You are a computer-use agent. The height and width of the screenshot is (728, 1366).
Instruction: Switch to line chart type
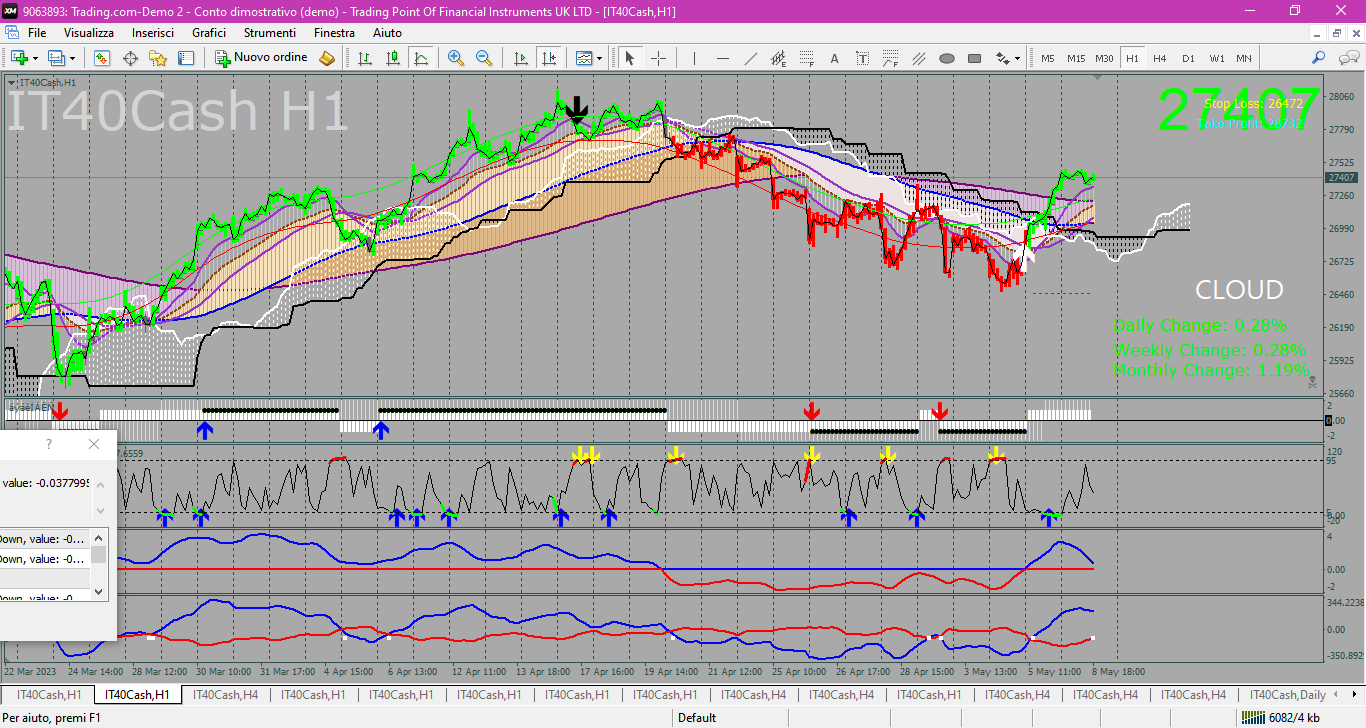(x=421, y=58)
